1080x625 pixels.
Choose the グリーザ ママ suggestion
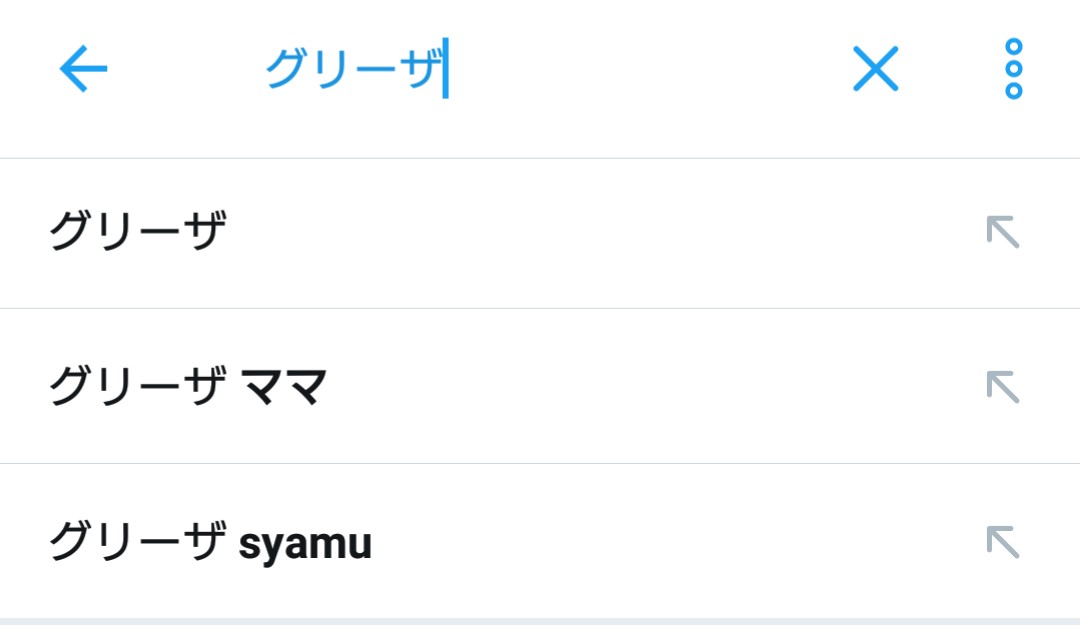point(188,386)
